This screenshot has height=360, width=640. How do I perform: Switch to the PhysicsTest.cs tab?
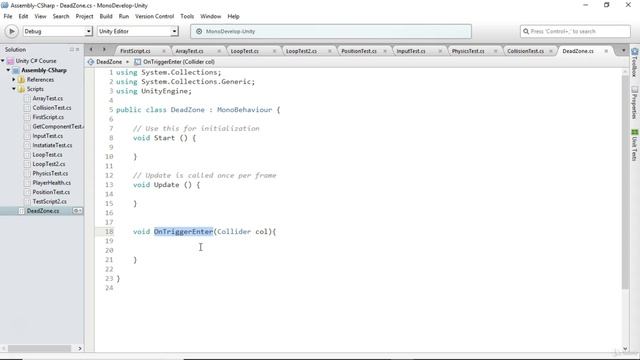(468, 51)
